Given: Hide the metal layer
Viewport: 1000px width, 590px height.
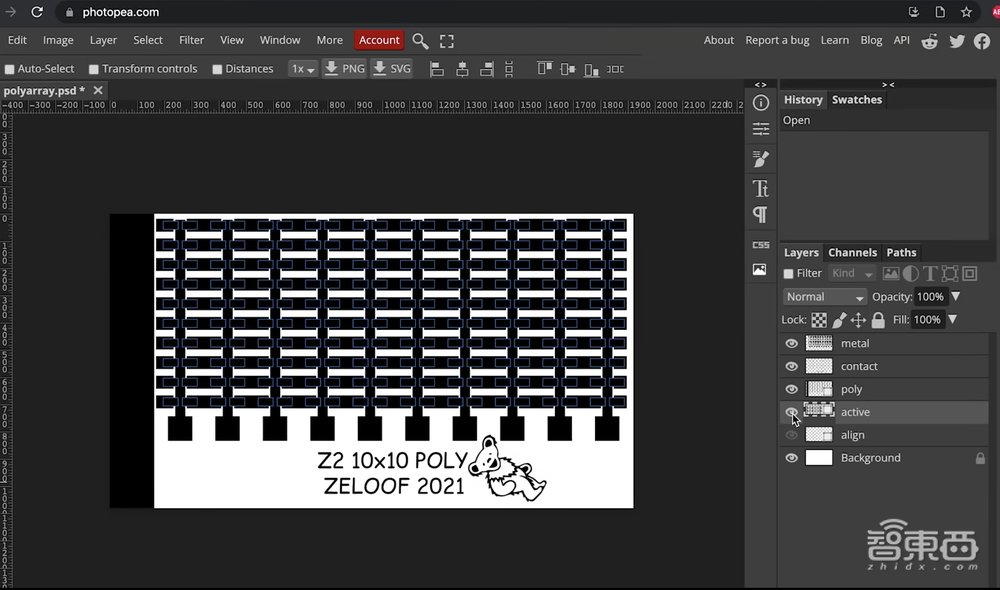Looking at the screenshot, I should click(x=792, y=343).
